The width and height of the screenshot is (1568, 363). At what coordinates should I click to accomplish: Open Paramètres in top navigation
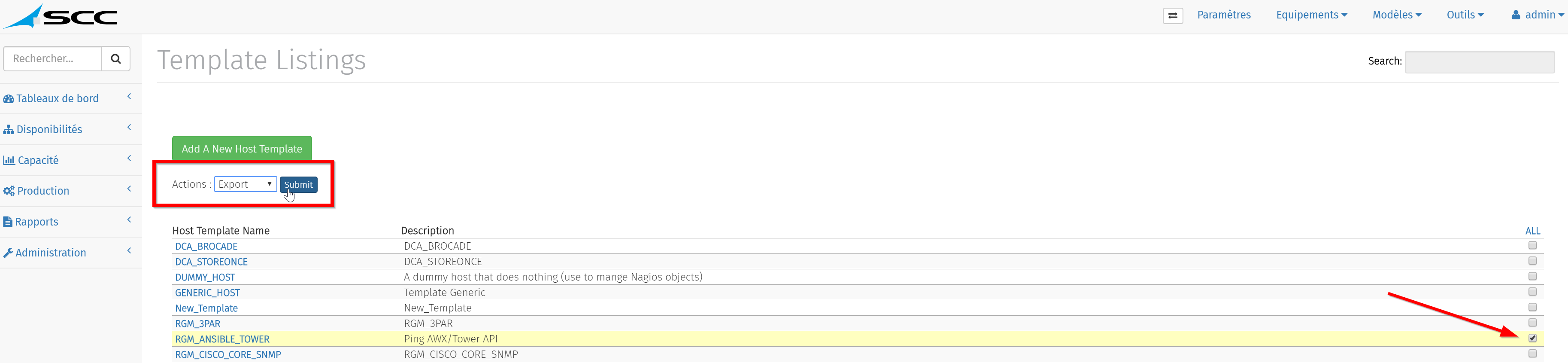pos(1223,15)
